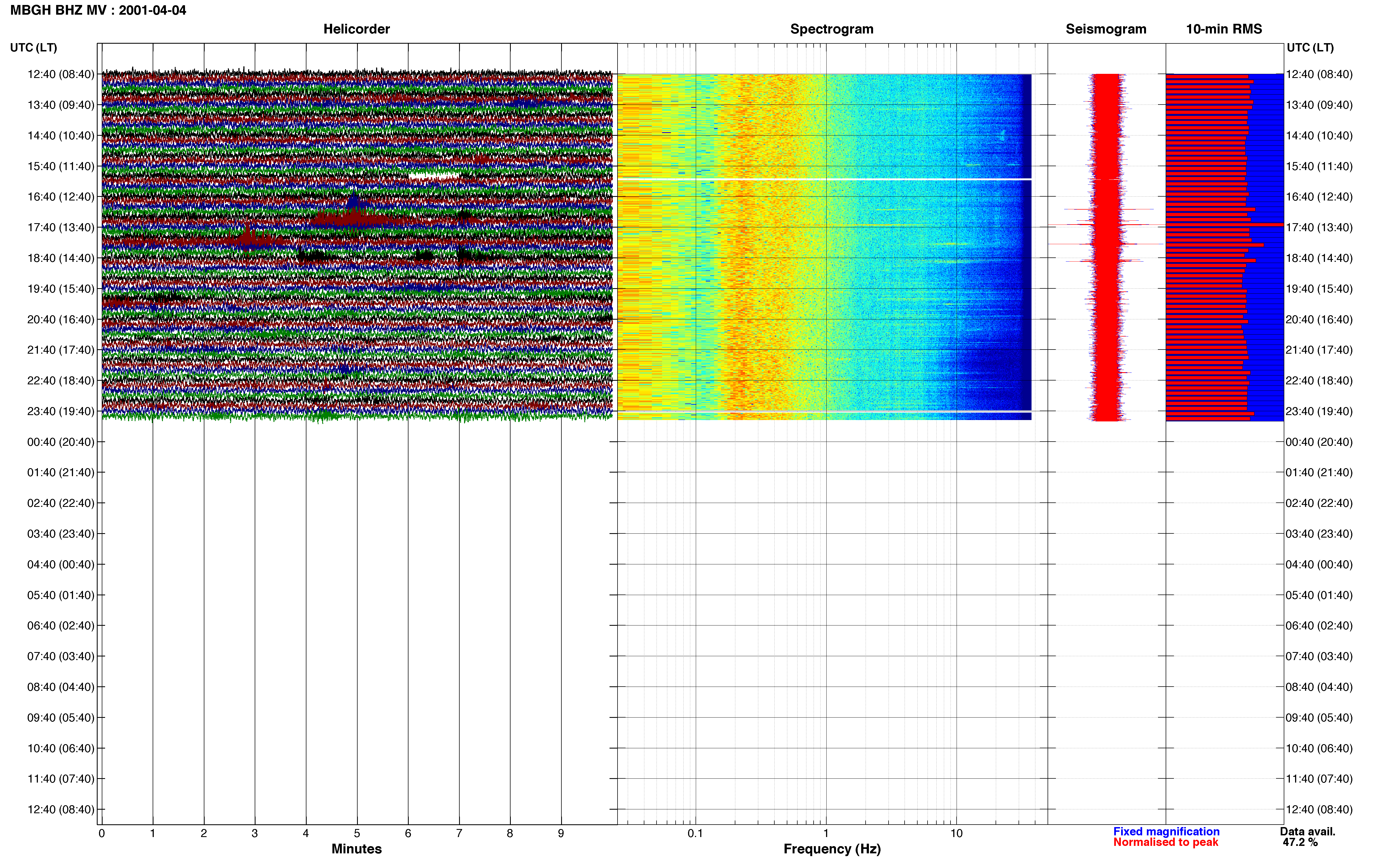Click the 'Minutes' x-axis label
This screenshot has width=1388, height=868.
(x=356, y=849)
